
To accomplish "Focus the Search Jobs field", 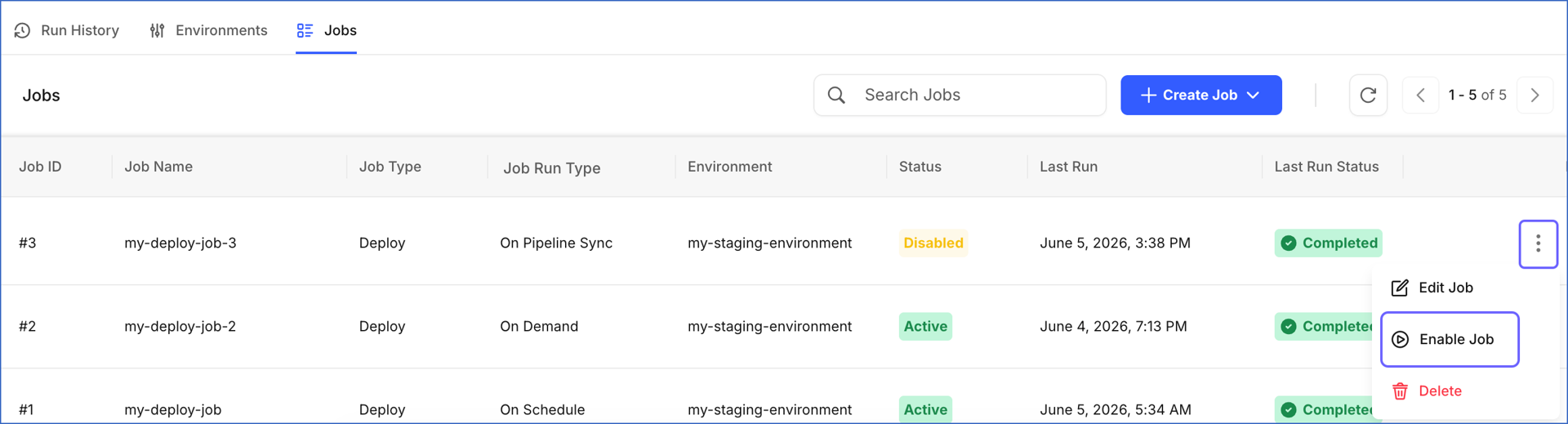I will point(960,95).
